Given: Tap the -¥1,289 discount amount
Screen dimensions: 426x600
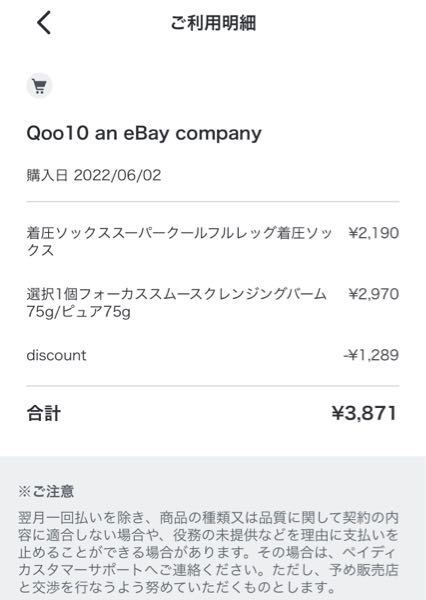Looking at the screenshot, I should (371, 355).
